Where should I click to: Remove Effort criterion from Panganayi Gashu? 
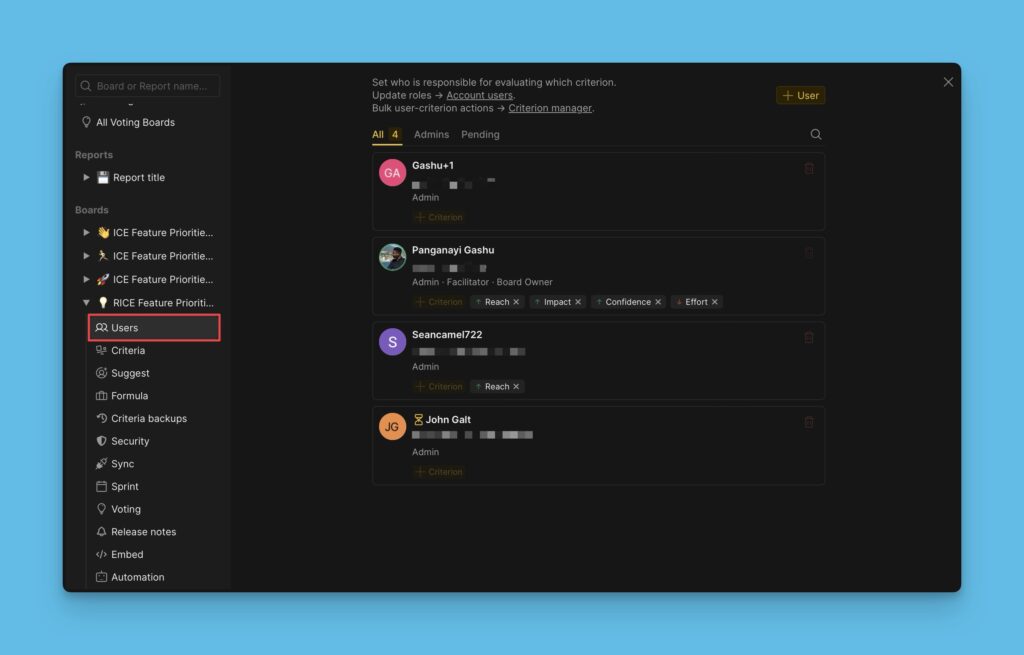click(715, 302)
